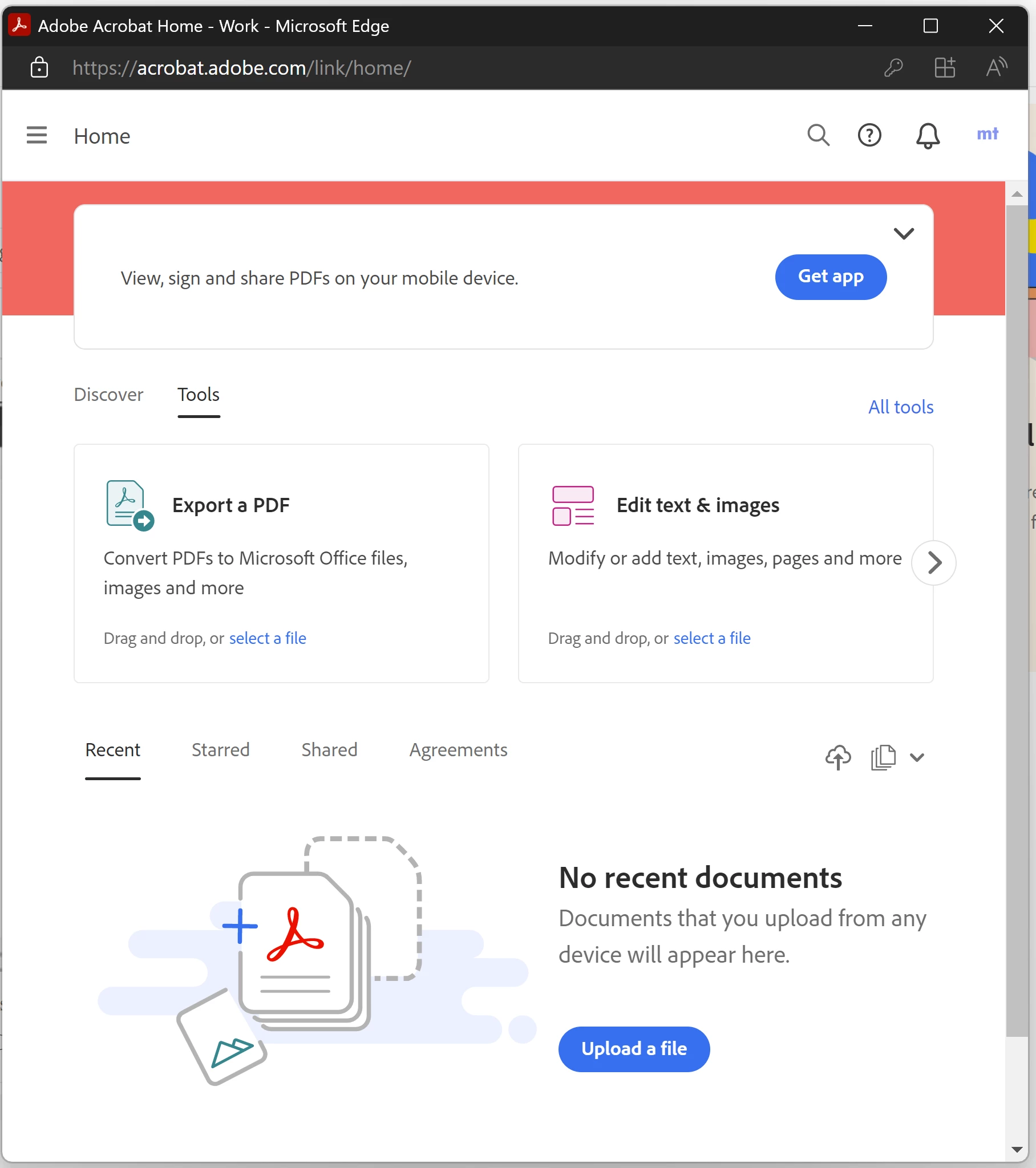Click the app install icon in address bar
The width and height of the screenshot is (1036, 1168).
coord(945,67)
